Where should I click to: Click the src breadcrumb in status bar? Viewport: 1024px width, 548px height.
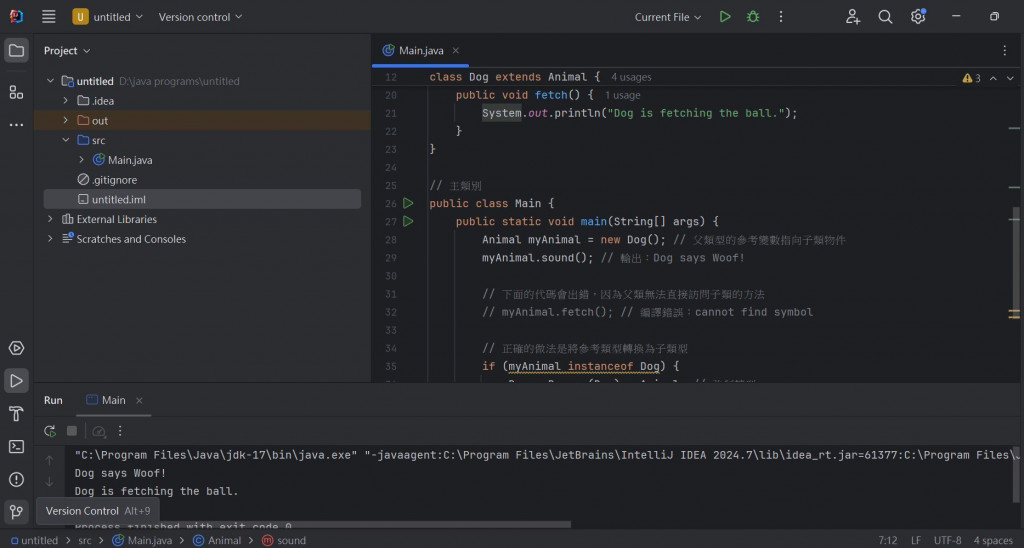pyautogui.click(x=85, y=540)
